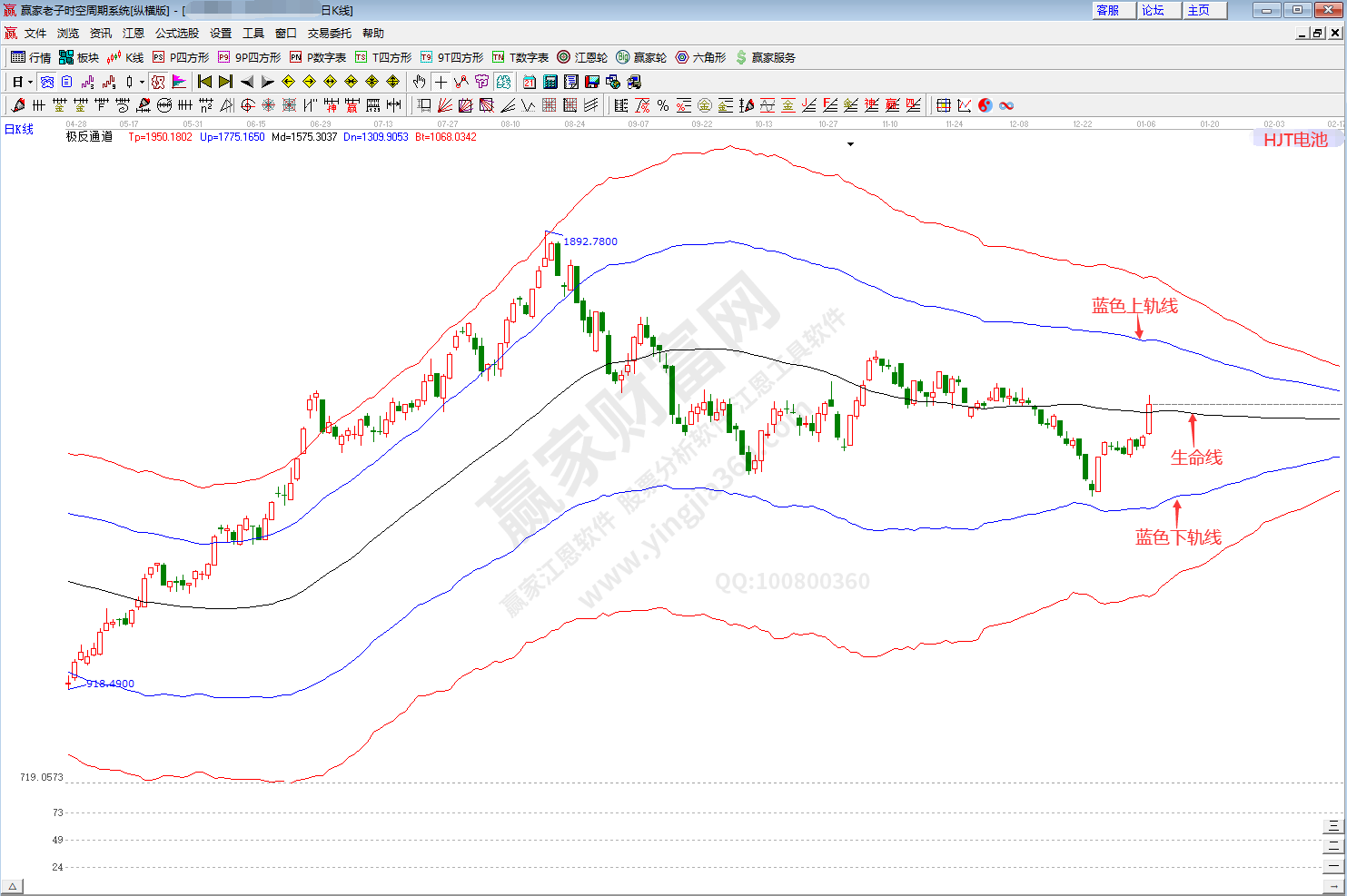Select the Tp=1950.1802 value
Viewport: 1347px width, 896px height.
[x=160, y=137]
